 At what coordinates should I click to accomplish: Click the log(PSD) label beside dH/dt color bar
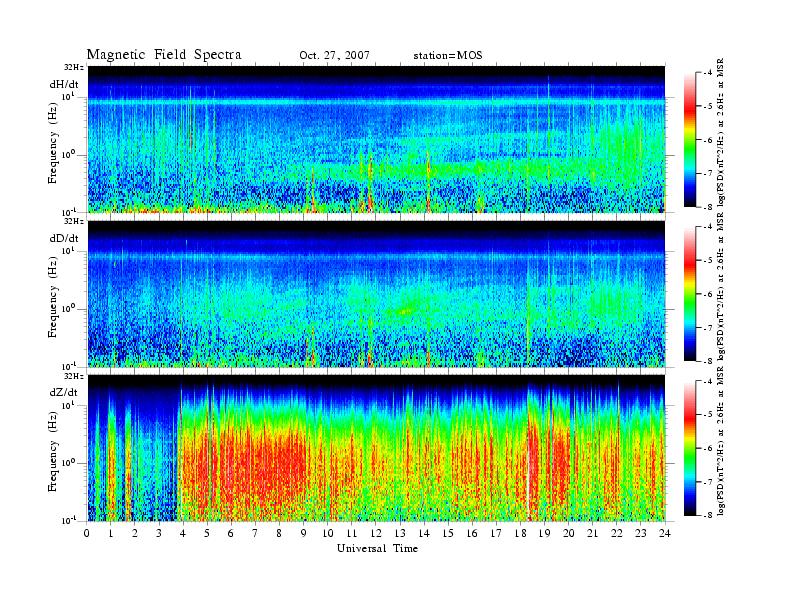pos(721,133)
